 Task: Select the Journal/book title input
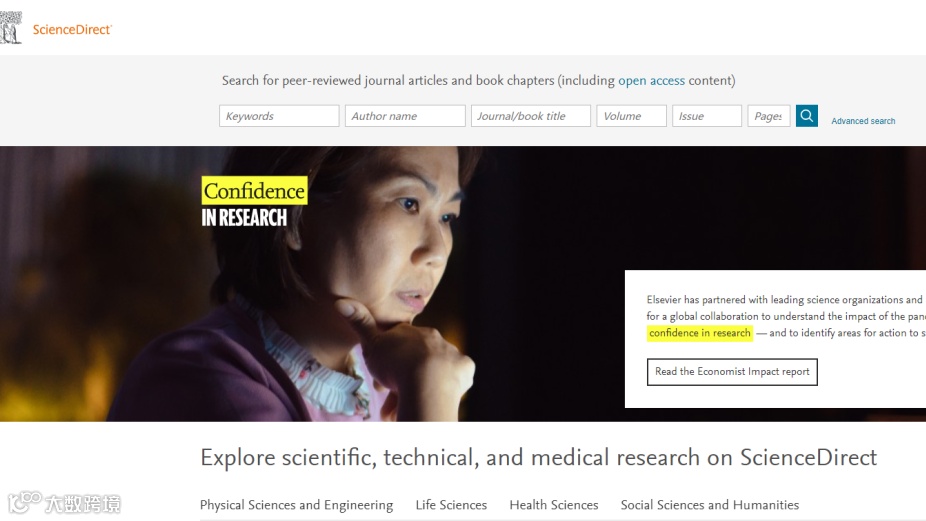[x=530, y=116]
